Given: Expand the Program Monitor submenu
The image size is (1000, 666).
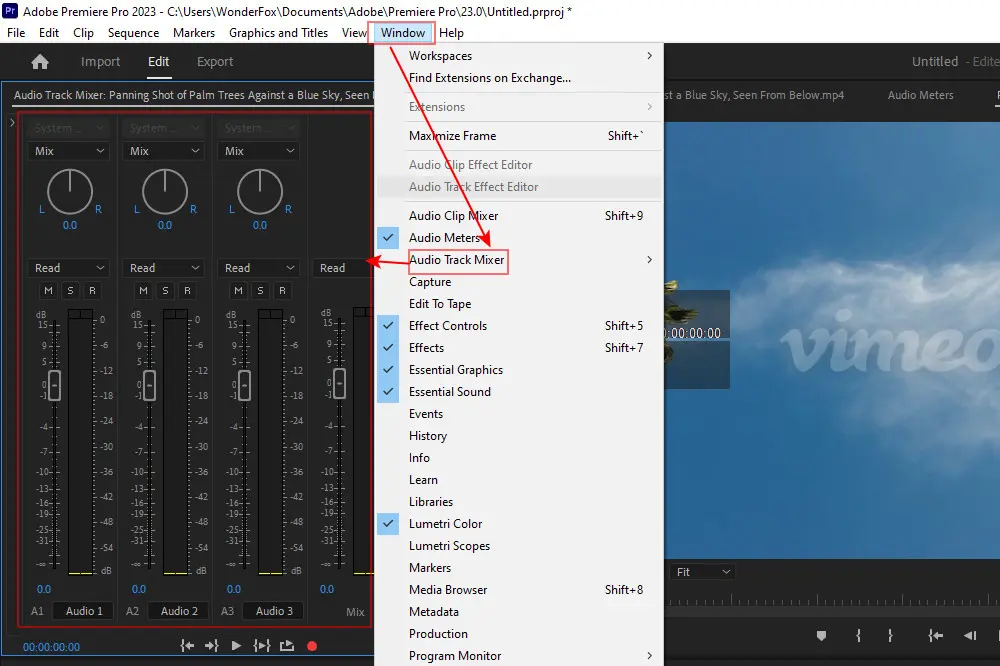Looking at the screenshot, I should coord(519,655).
